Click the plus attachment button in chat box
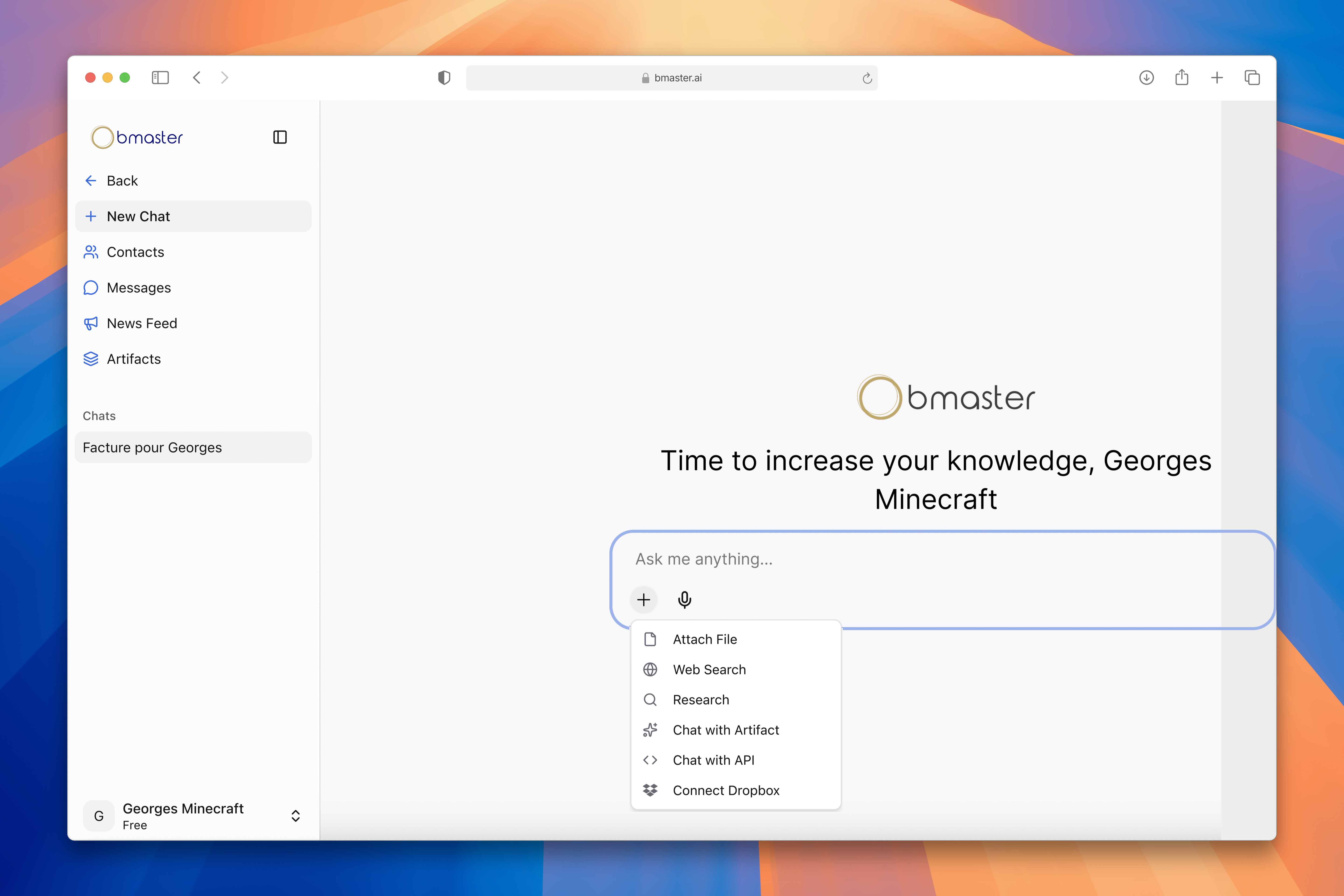This screenshot has width=1344, height=896. click(644, 599)
